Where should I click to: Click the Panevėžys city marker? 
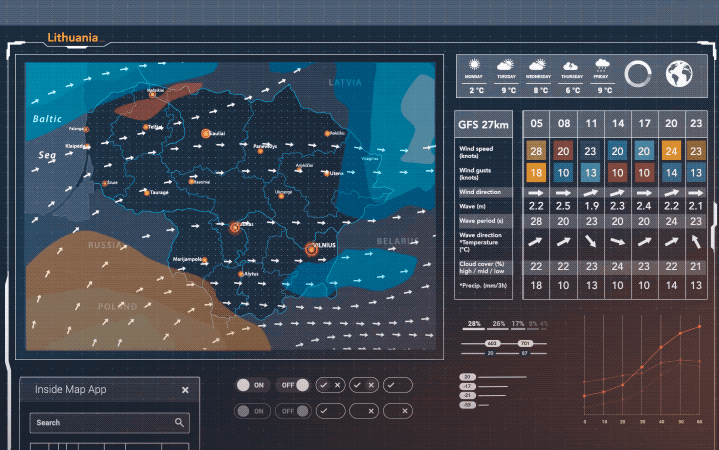[260, 151]
